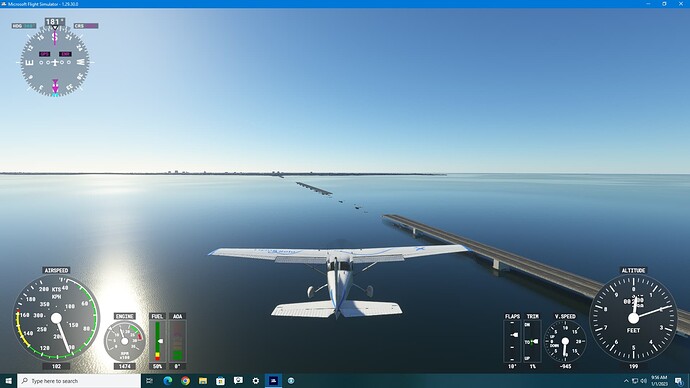690x388 pixels.
Task: Open the Windows Start menu
Action: coord(8,381)
